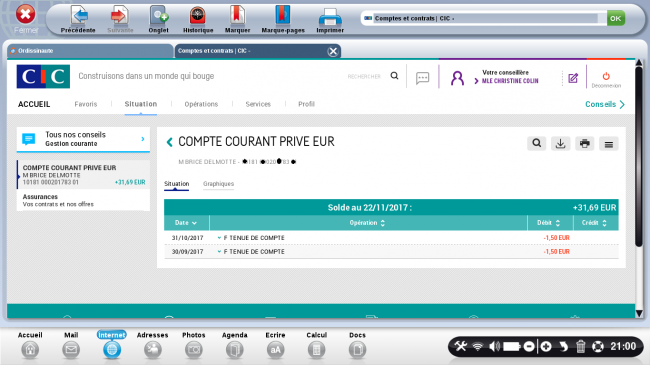650x365 pixels.
Task: Click the address bar showing Comptes et contrats
Action: pos(485,18)
